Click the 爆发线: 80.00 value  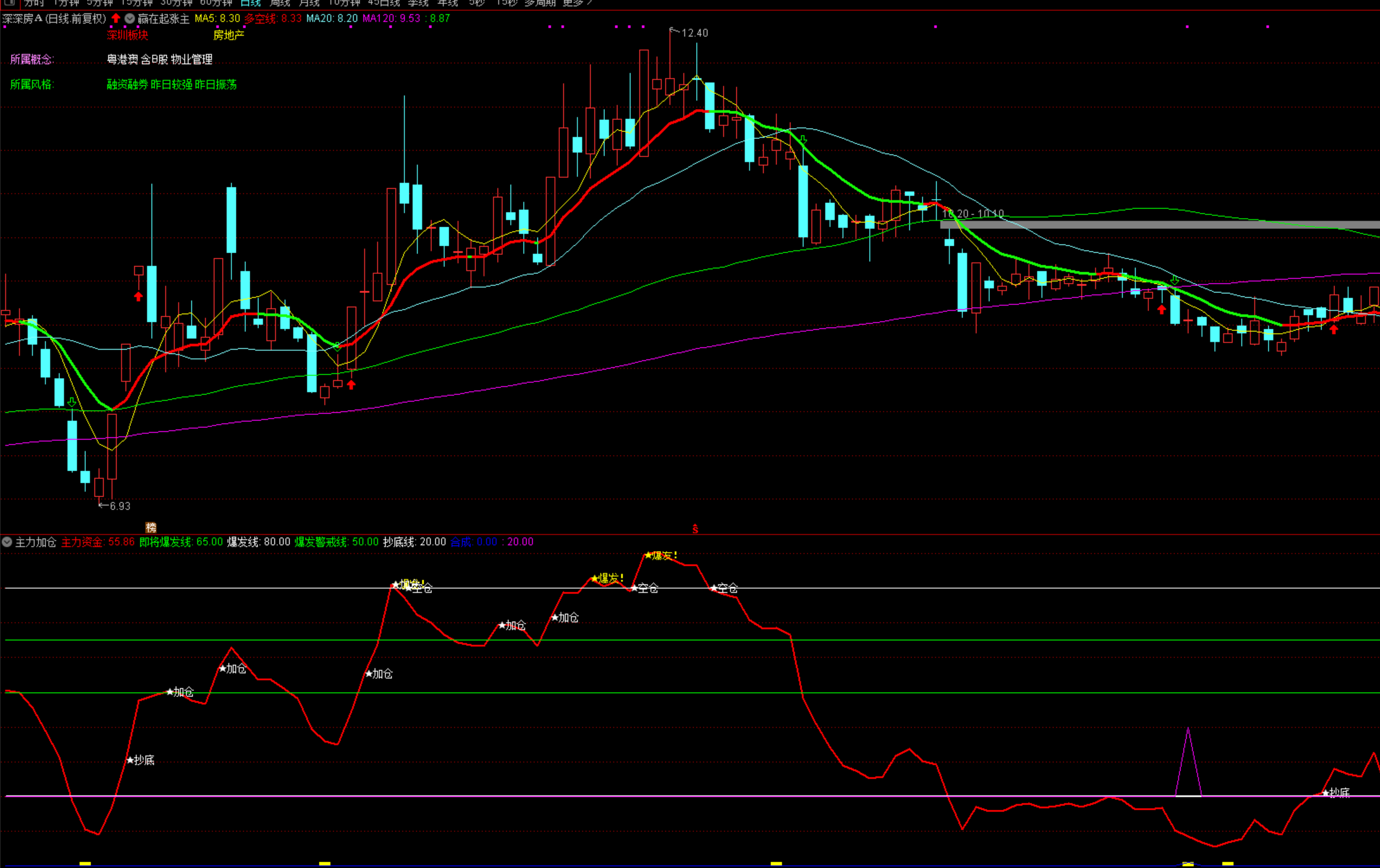259,542
